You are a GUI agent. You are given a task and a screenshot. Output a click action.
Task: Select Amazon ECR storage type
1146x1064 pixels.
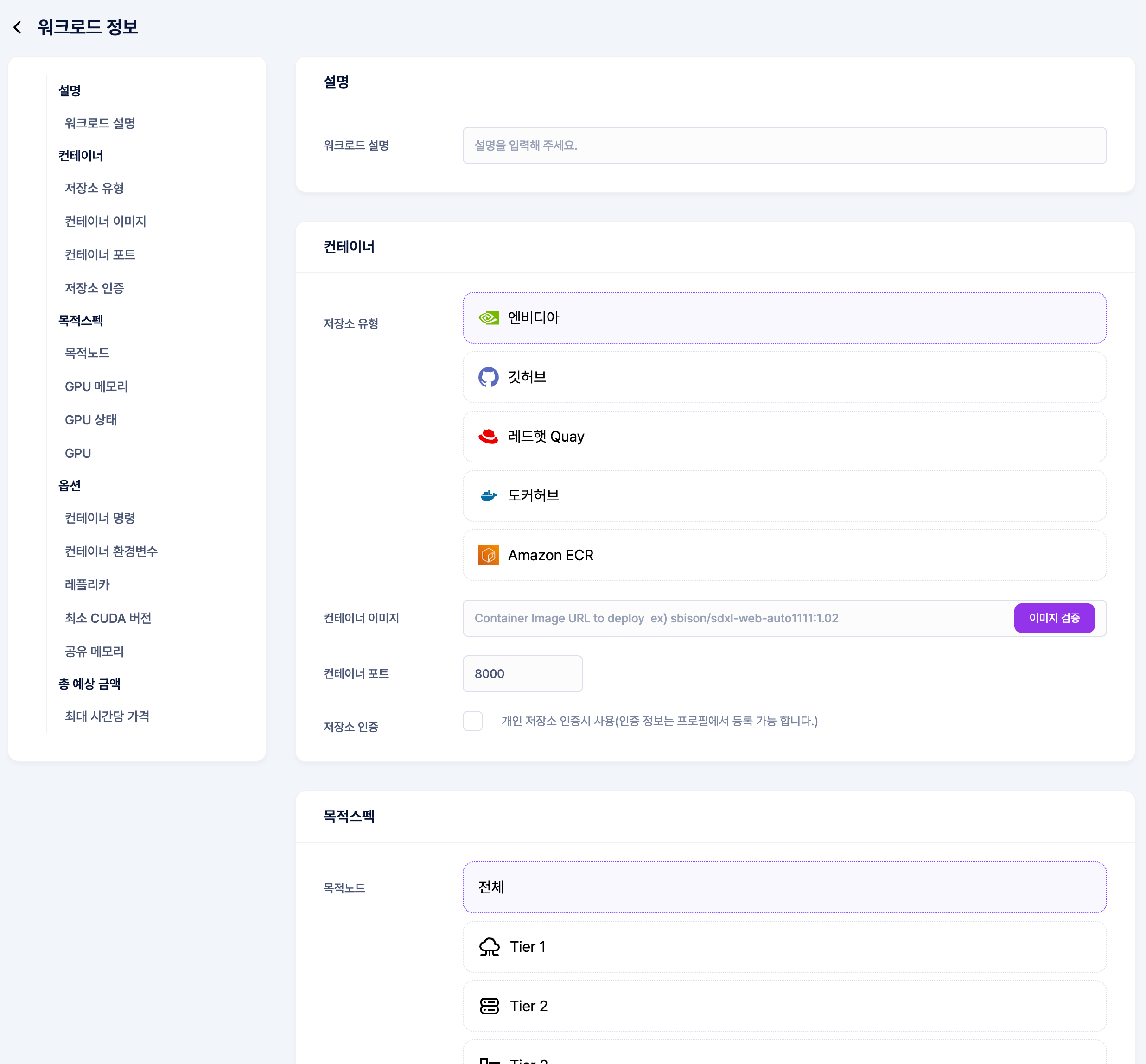tap(784, 555)
